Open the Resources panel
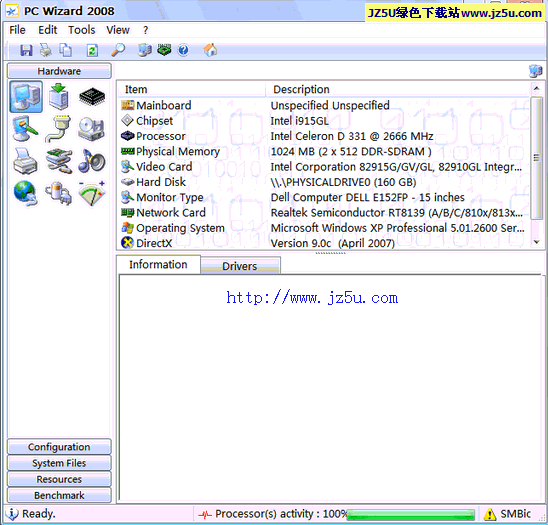 59,479
